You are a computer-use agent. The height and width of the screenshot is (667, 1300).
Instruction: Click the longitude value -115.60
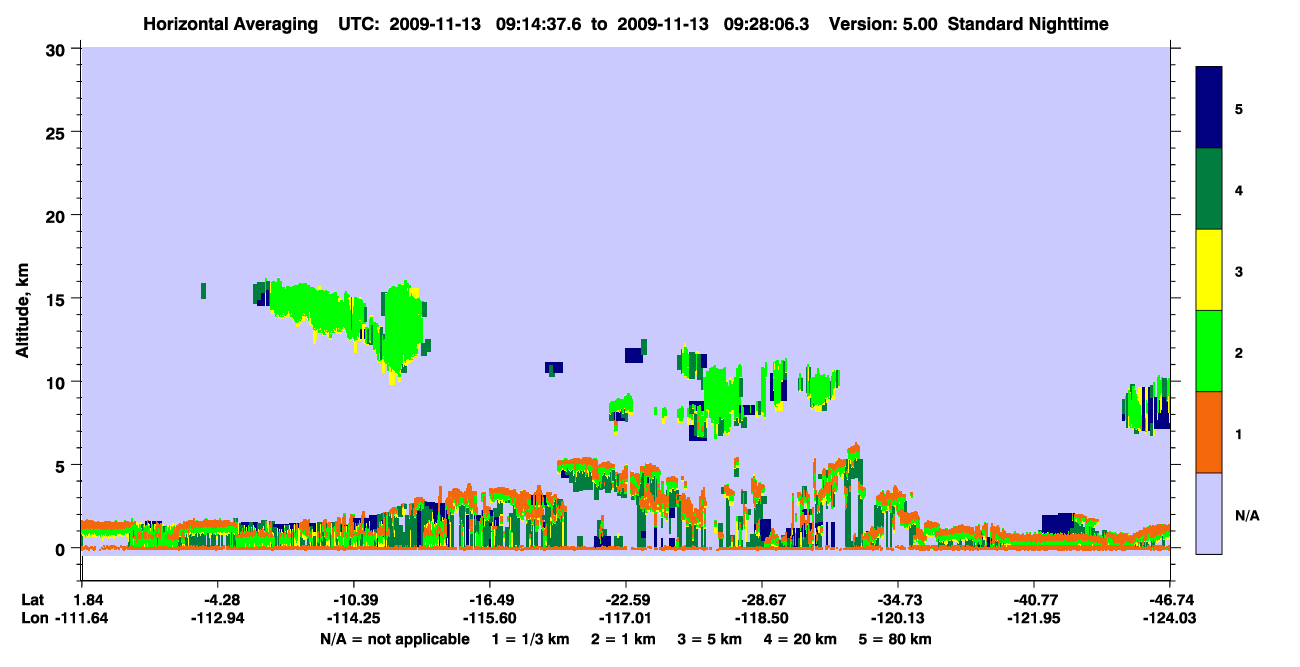pos(490,618)
